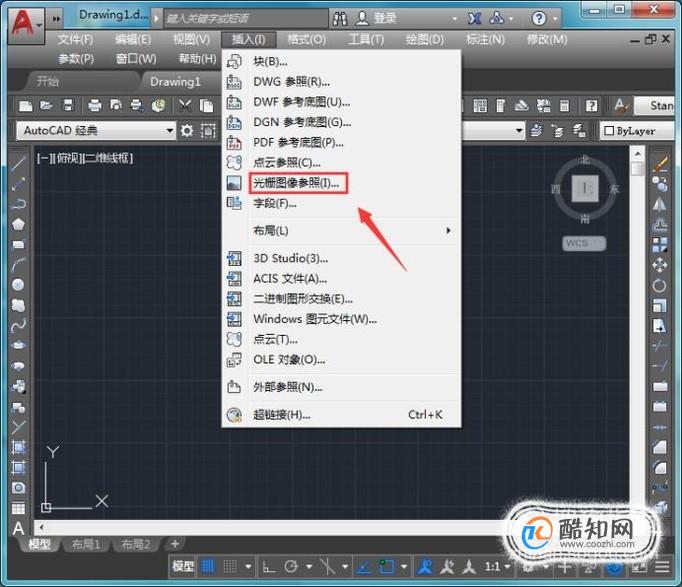Expand the quick access toolbar arrows
Image resolution: width=682 pixels, height=587 pixels.
tap(56, 19)
